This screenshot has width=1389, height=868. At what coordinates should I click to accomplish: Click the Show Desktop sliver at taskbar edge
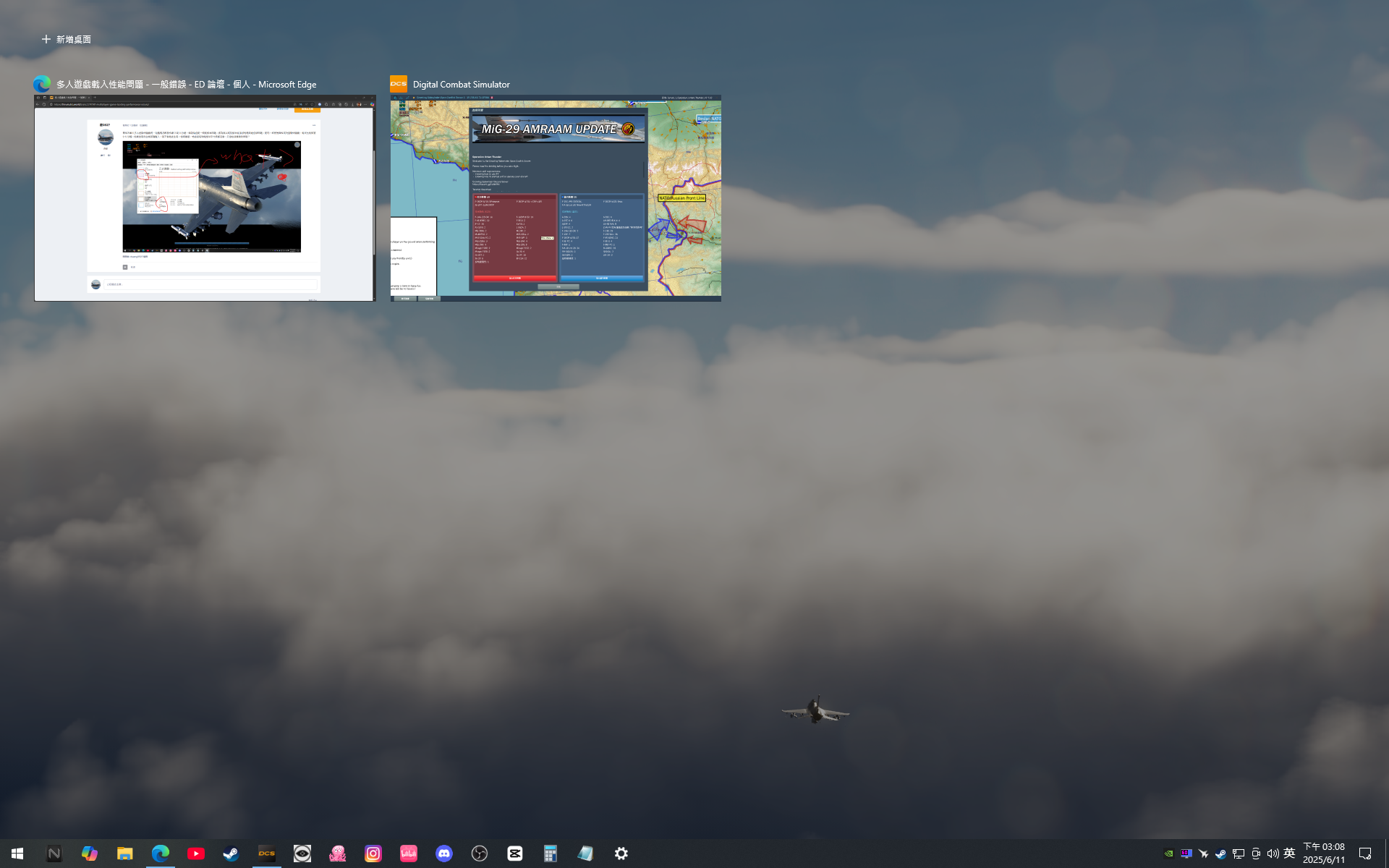pyautogui.click(x=1386, y=854)
